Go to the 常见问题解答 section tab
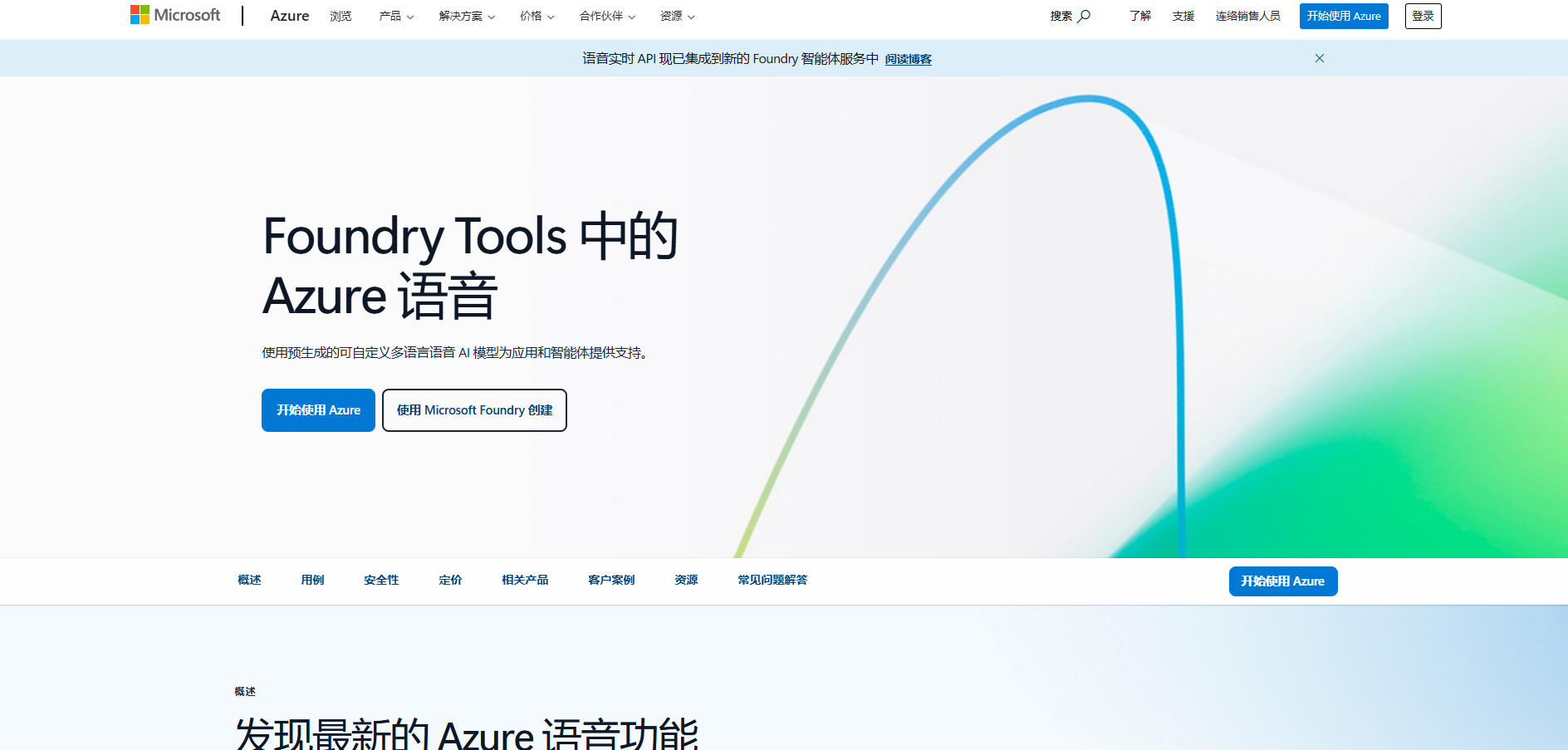Viewport: 1568px width, 750px height. tap(772, 580)
